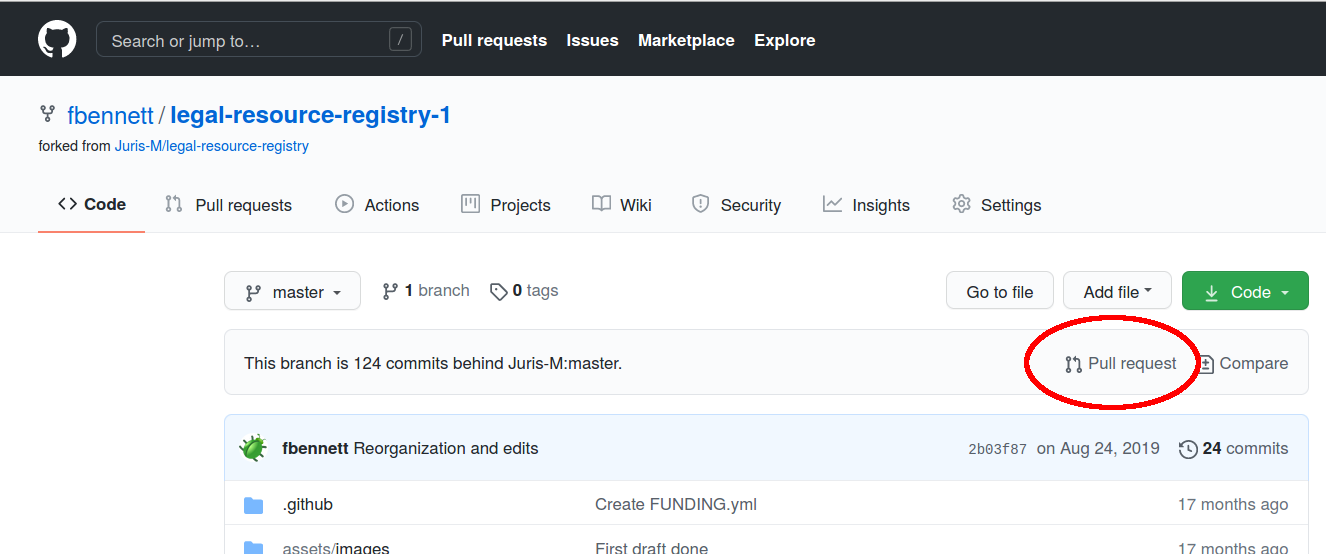Click 'on Aug 24, 2019' commit date

point(1098,448)
